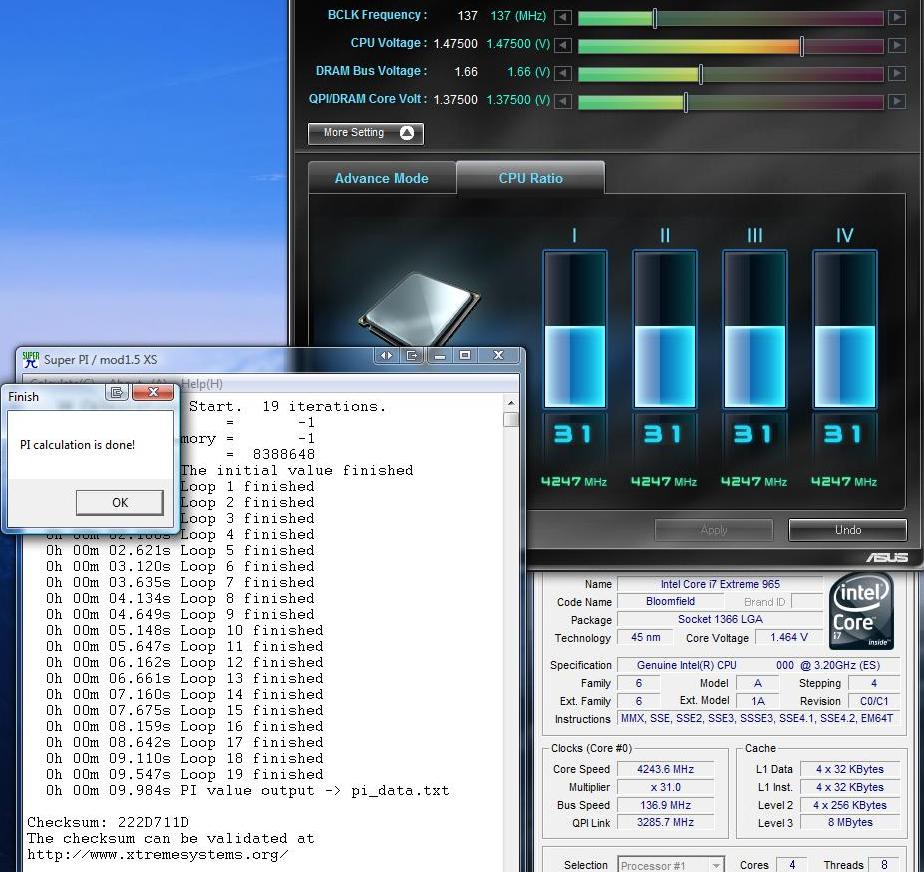Decrease QPI/DRAM Core Volt with left arrow
The height and width of the screenshot is (872, 924).
click(563, 101)
